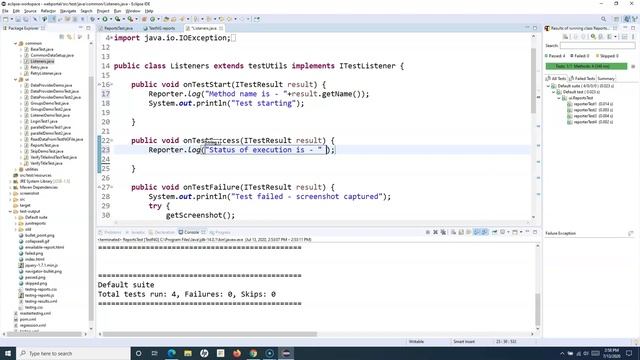This screenshot has width=640, height=360.
Task: Switch to the Console tab
Action: [x=191, y=232]
